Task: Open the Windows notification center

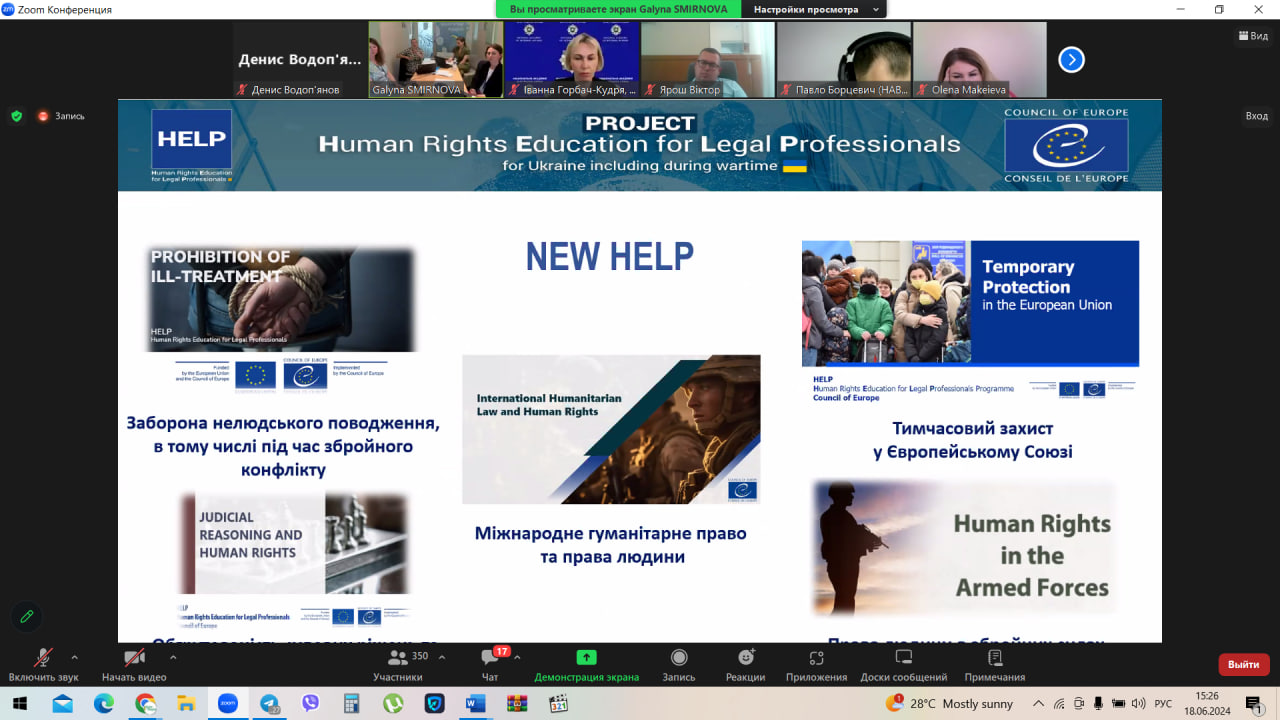Action: 1254,703
